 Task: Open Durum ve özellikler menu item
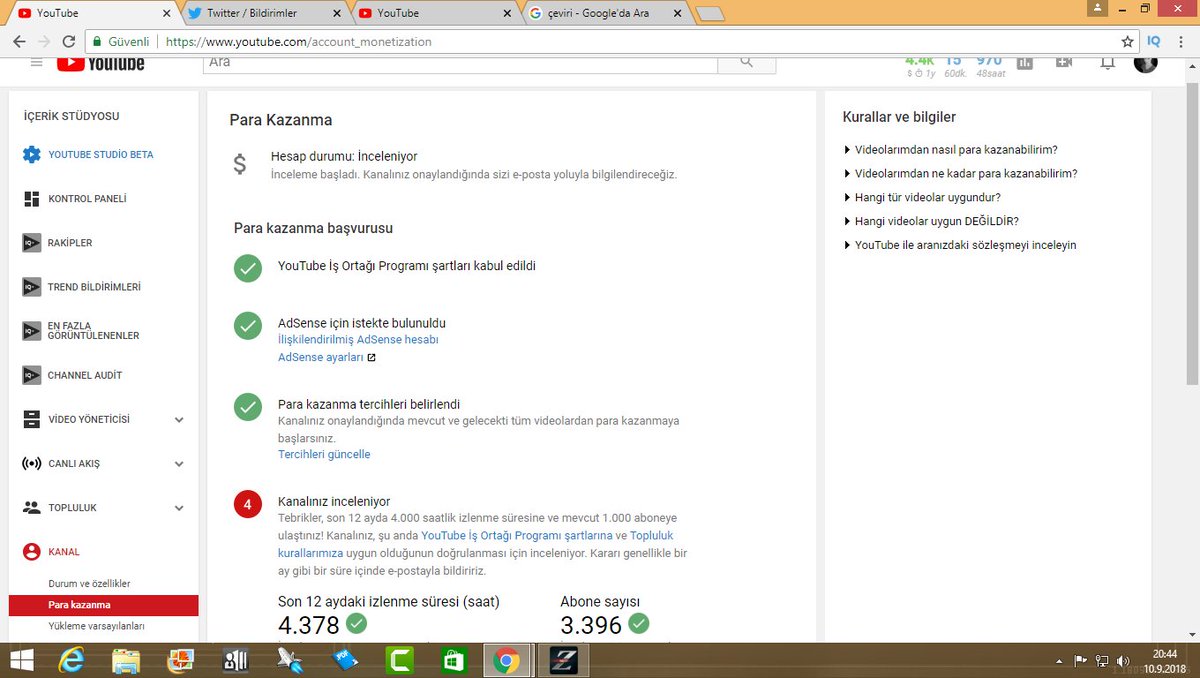click(x=89, y=584)
